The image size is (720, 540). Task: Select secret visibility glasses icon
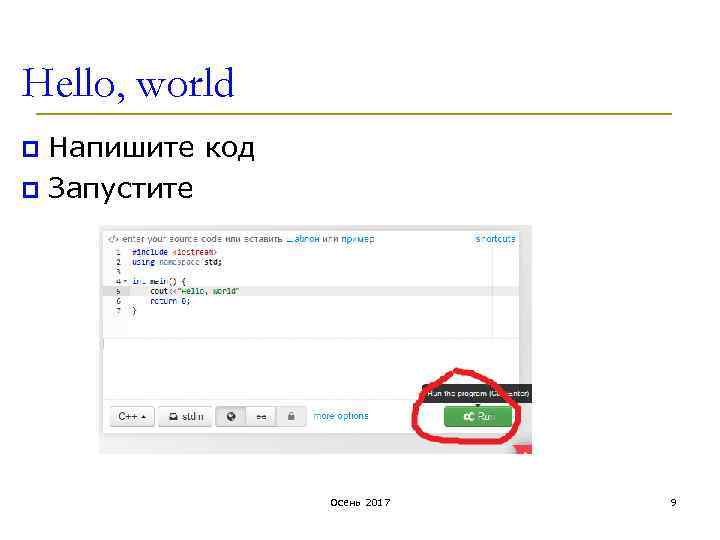click(x=261, y=416)
